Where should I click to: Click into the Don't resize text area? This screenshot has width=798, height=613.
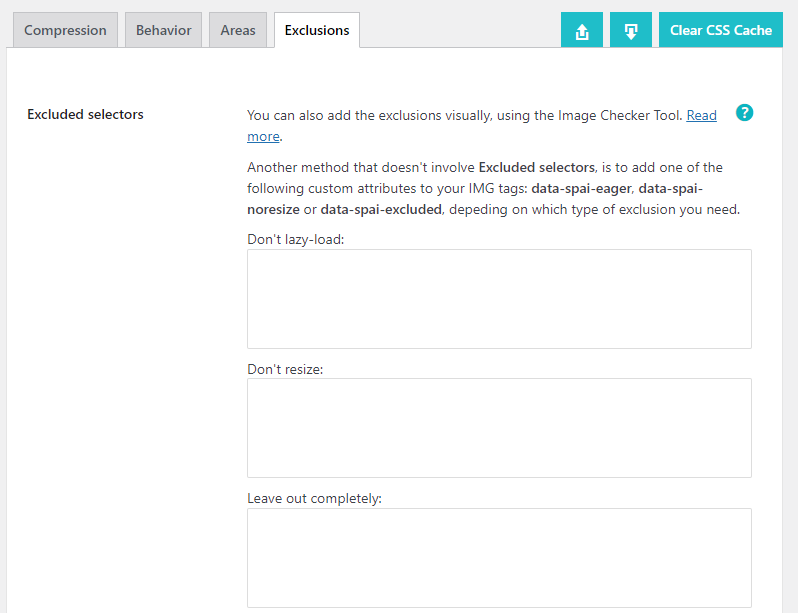pyautogui.click(x=499, y=428)
